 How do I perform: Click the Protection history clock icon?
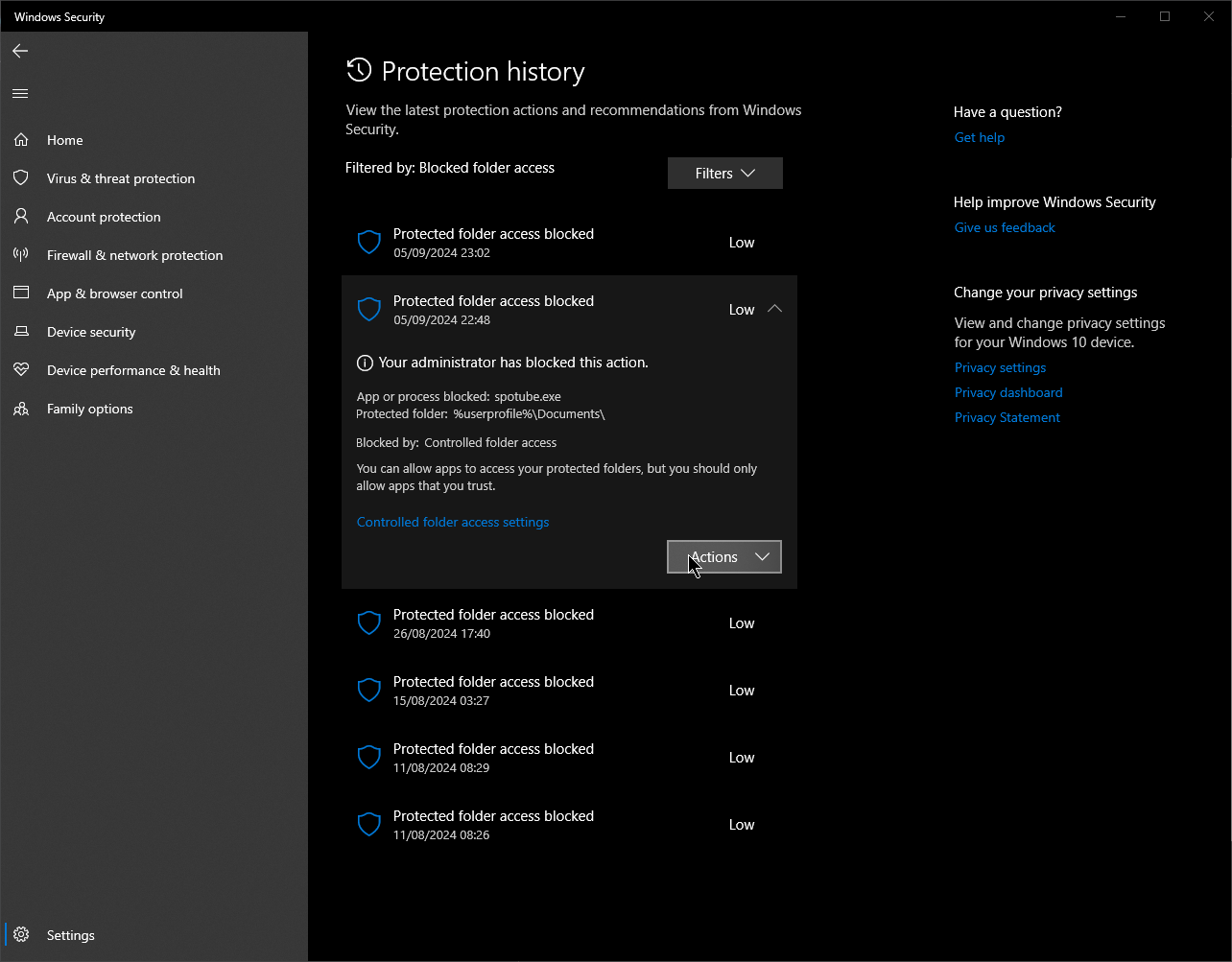click(x=359, y=70)
